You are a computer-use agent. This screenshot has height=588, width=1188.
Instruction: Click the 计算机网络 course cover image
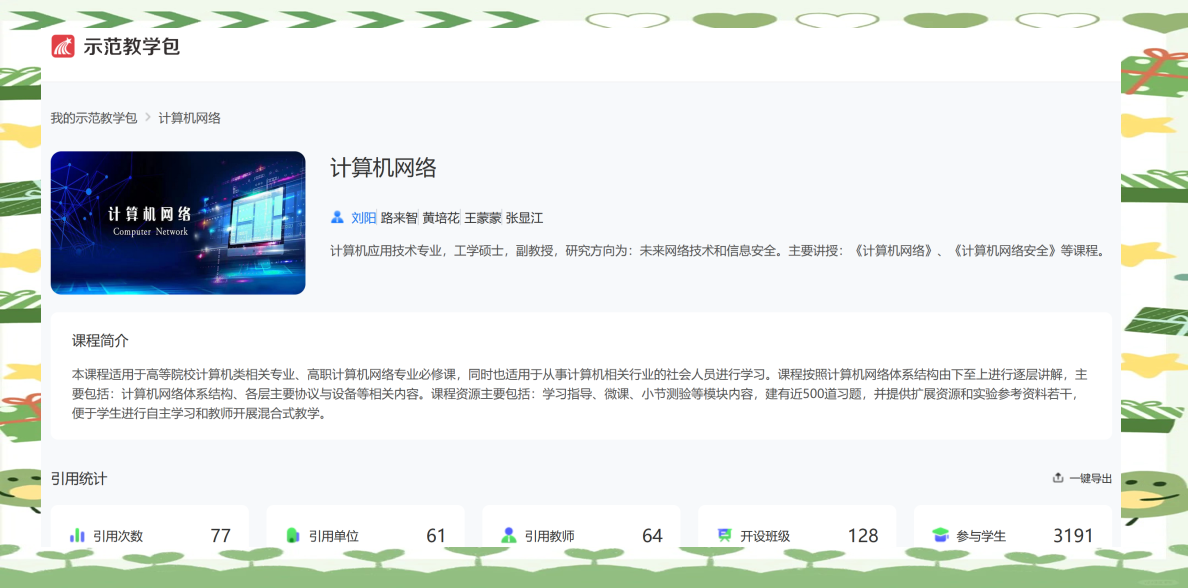(178, 223)
